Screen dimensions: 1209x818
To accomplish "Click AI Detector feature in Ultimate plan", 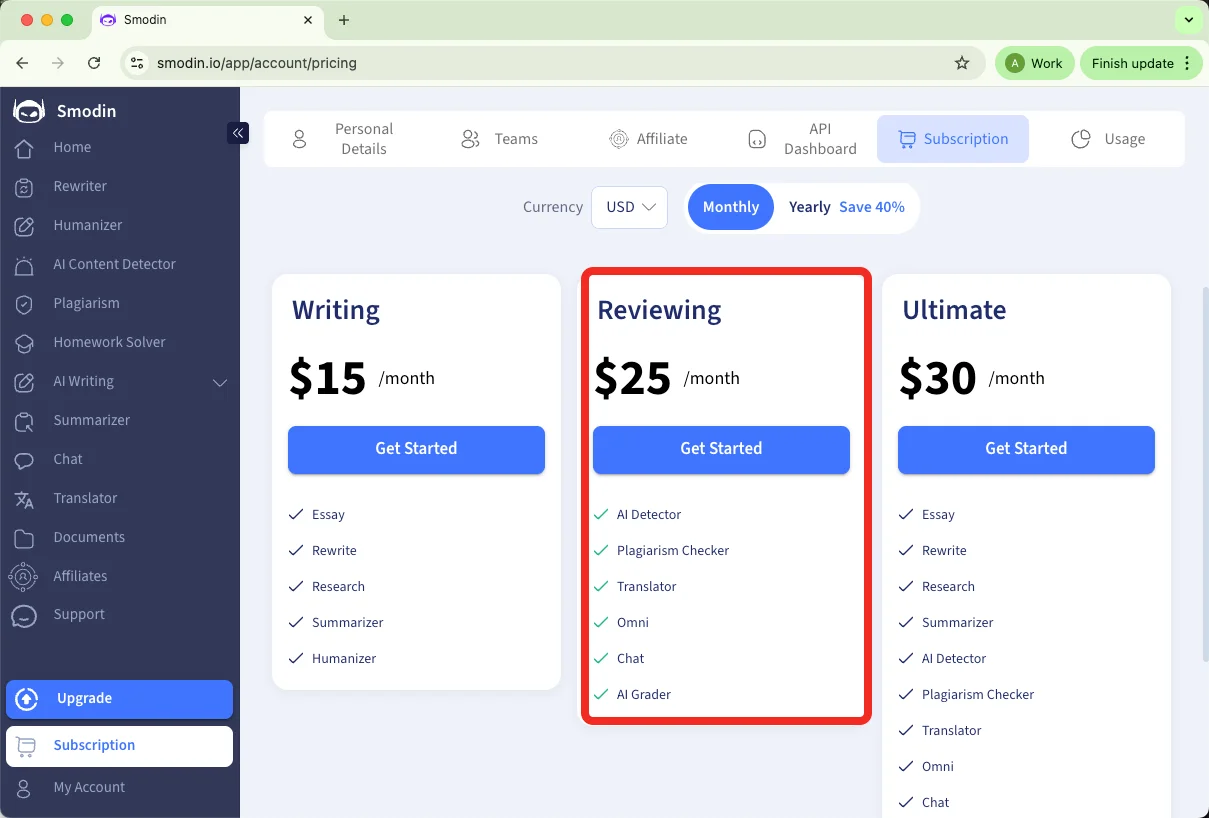I will tap(954, 659).
